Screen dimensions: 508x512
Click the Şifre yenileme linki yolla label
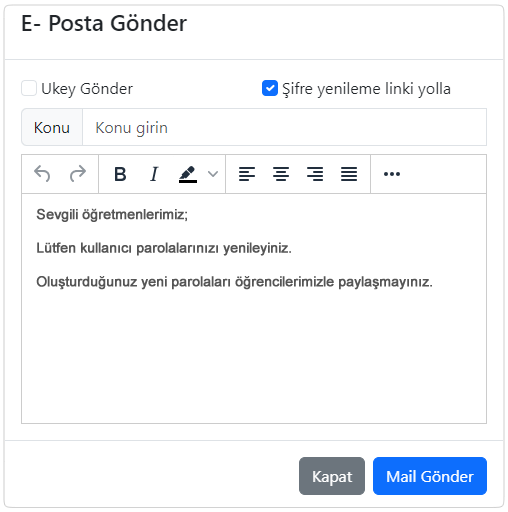point(366,89)
